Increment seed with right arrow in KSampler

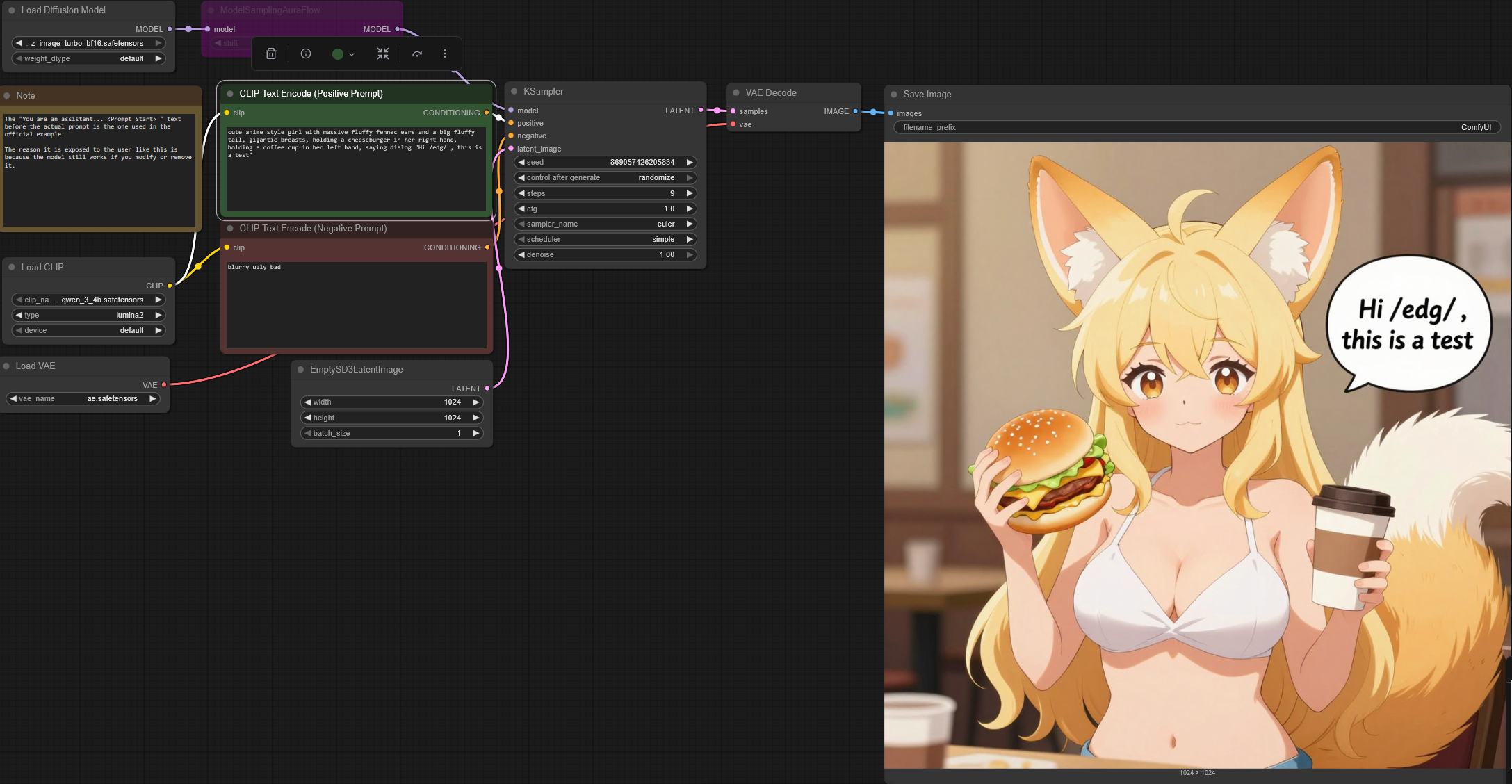[690, 162]
